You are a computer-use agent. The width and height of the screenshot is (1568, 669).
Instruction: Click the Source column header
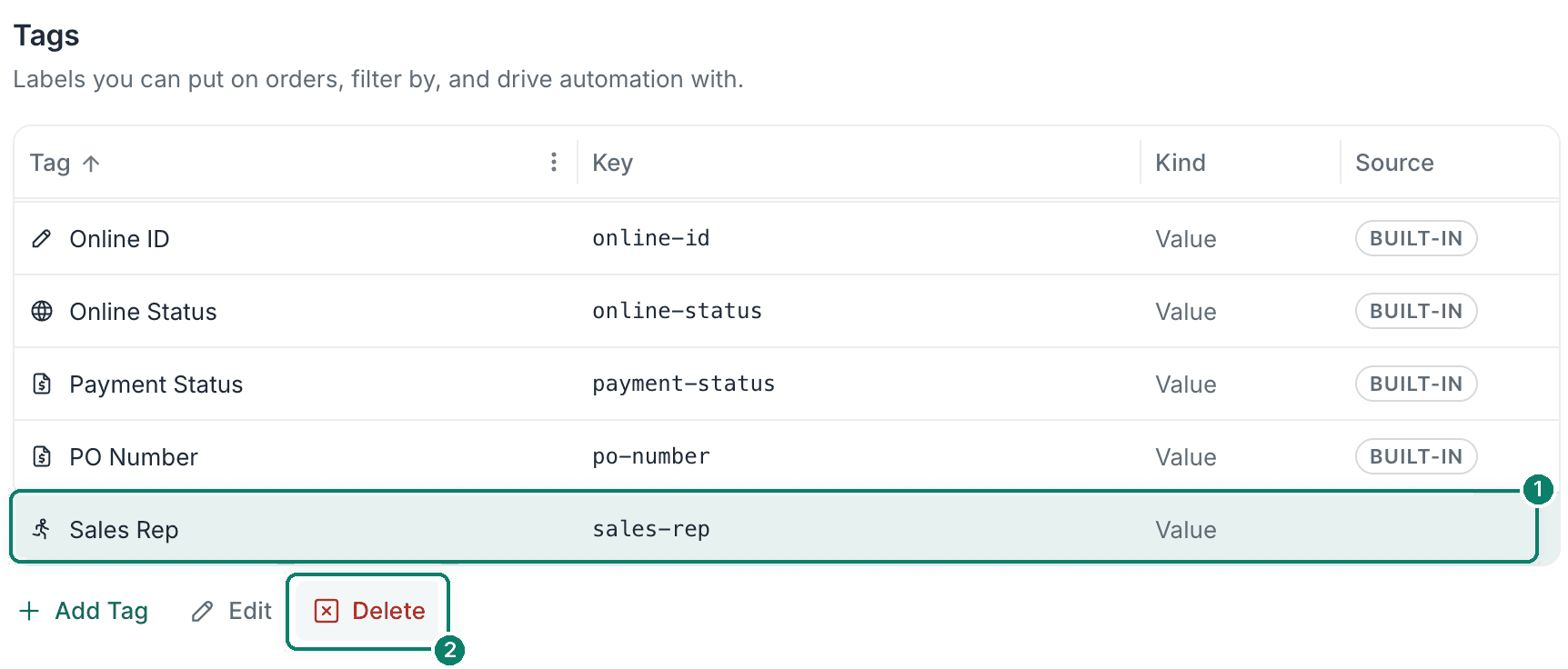(1394, 163)
